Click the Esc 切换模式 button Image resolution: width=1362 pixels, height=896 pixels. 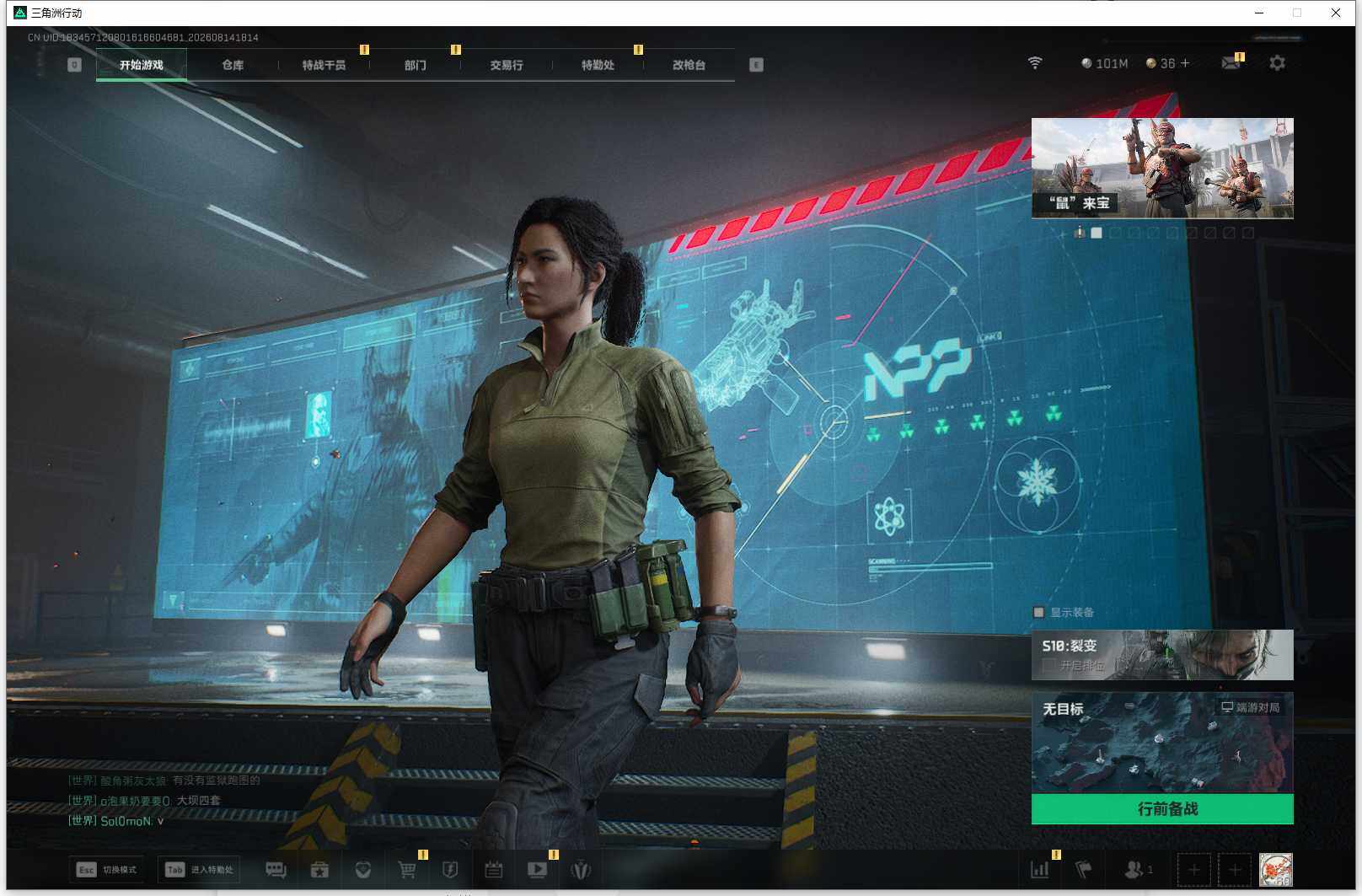coord(106,870)
